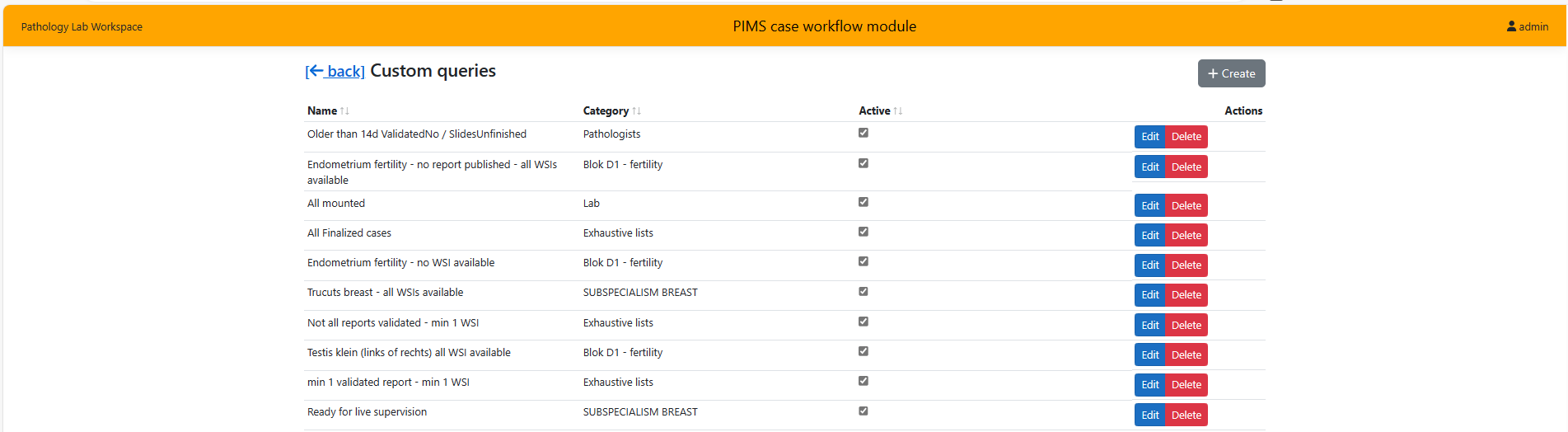
Task: Edit the Testis klein query
Action: pos(1149,355)
